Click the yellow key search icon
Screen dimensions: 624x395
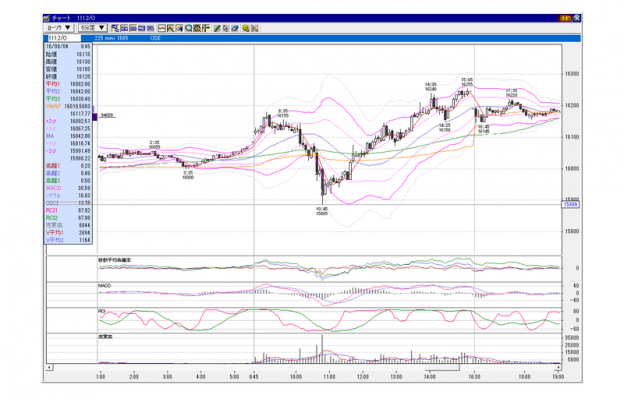(246, 28)
